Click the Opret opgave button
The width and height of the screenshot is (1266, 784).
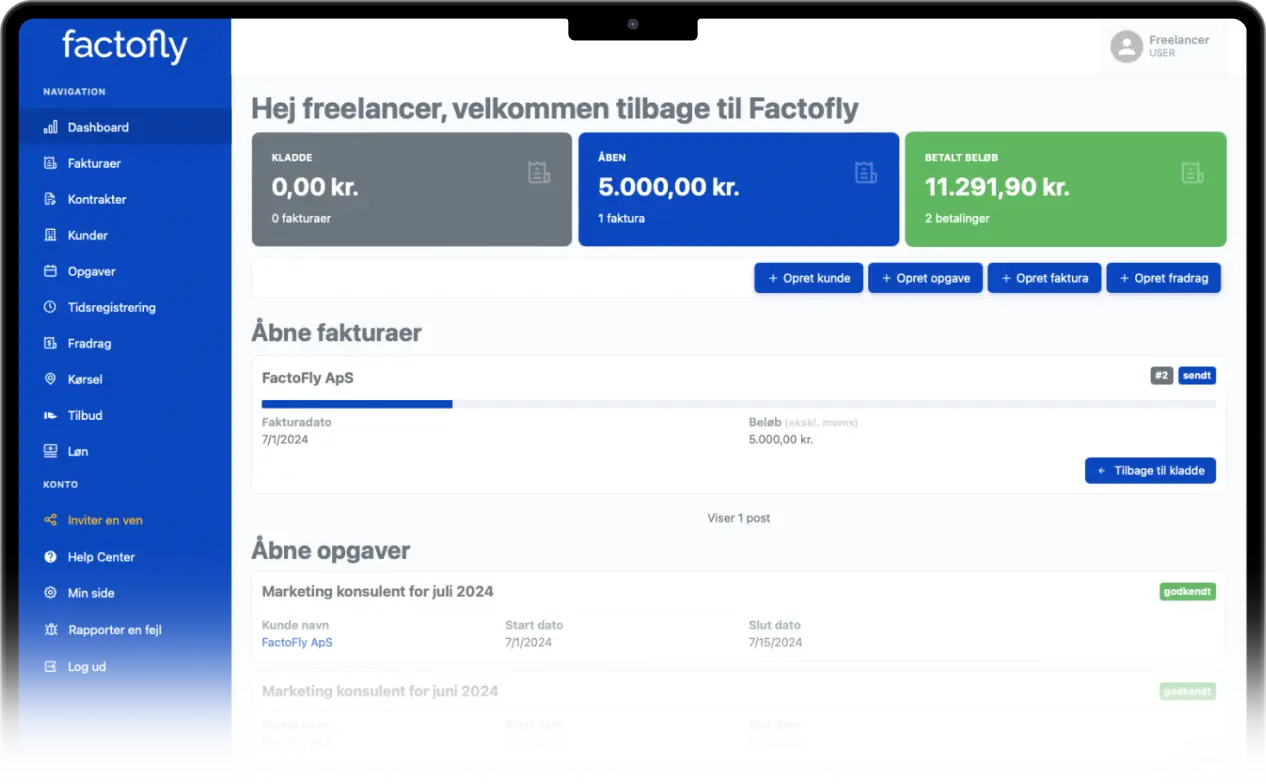(925, 278)
